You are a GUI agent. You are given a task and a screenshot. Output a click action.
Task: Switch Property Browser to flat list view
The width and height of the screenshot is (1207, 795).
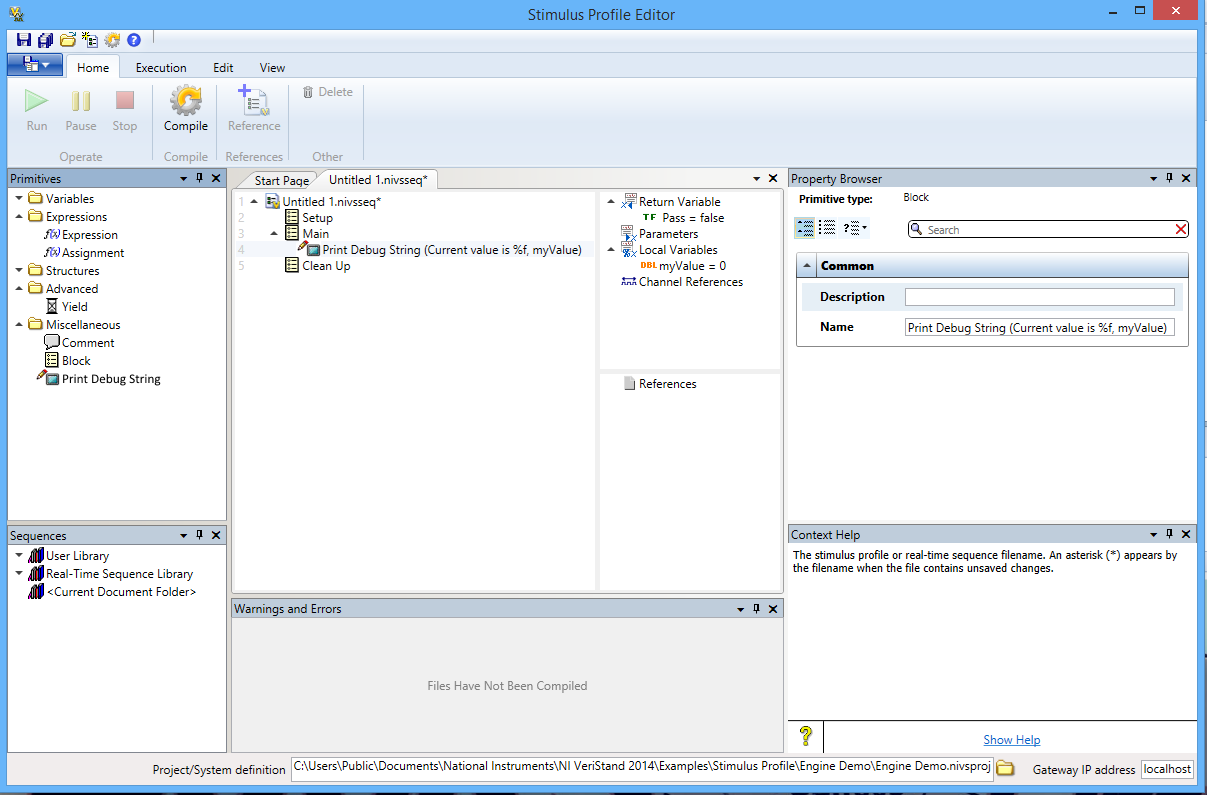tap(827, 228)
